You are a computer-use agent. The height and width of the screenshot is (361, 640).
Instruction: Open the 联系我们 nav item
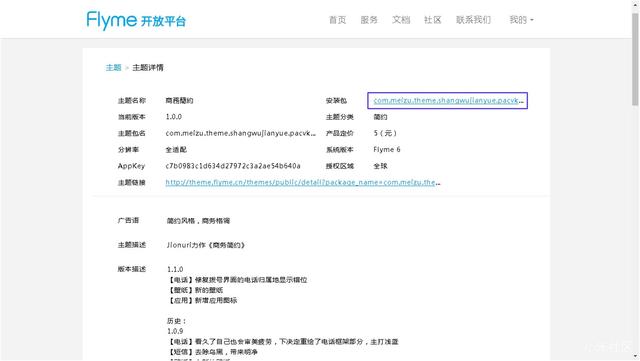(x=473, y=20)
